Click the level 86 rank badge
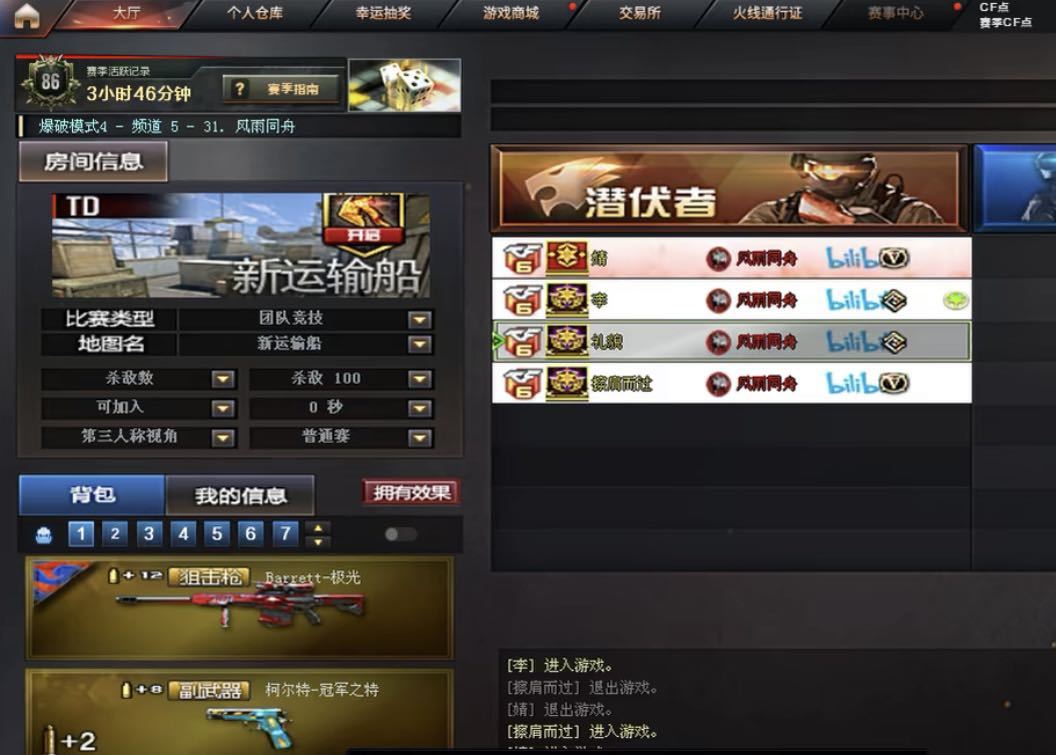The width and height of the screenshot is (1056, 755). coord(50,83)
